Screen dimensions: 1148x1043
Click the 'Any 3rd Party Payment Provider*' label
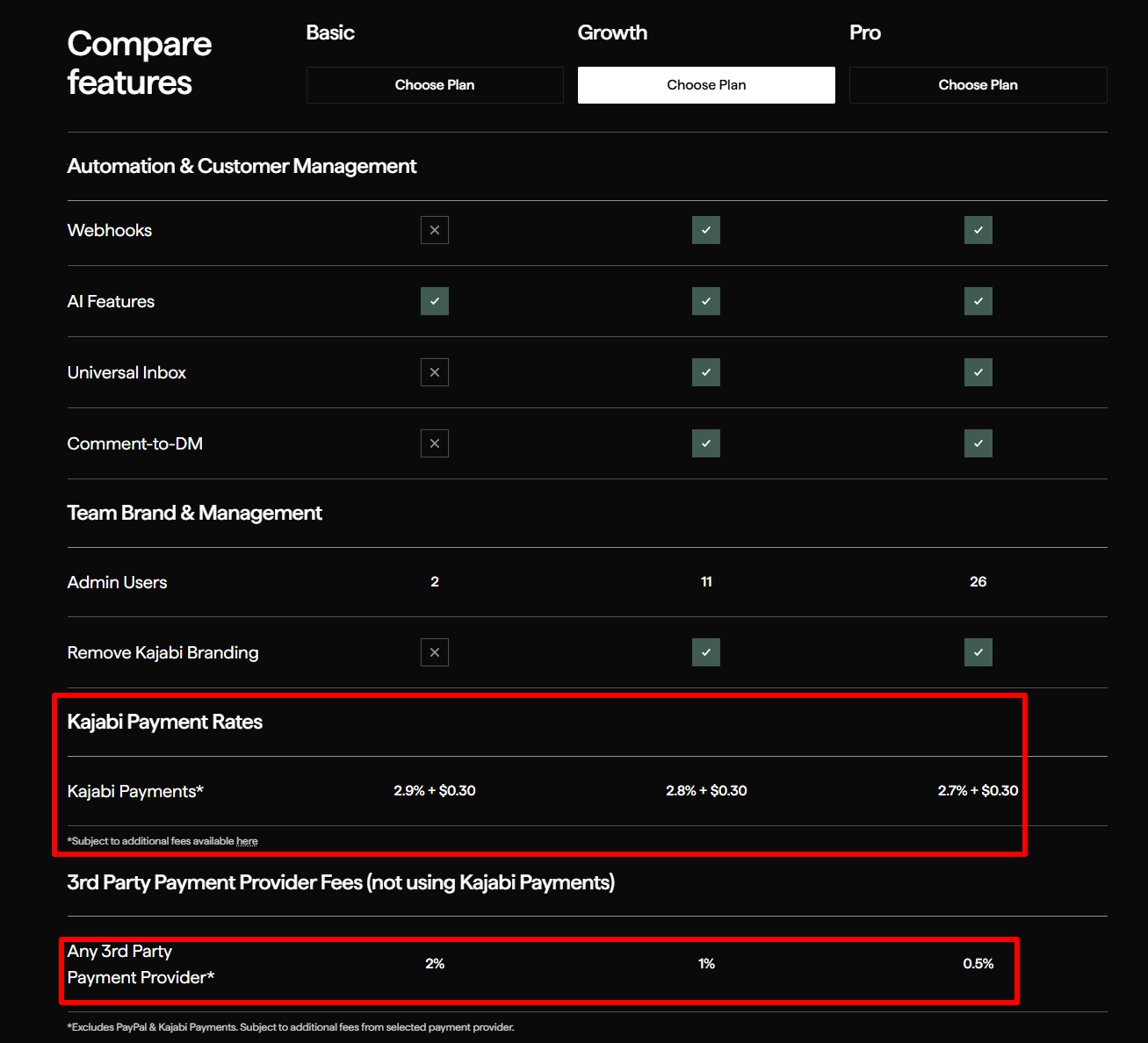[141, 964]
